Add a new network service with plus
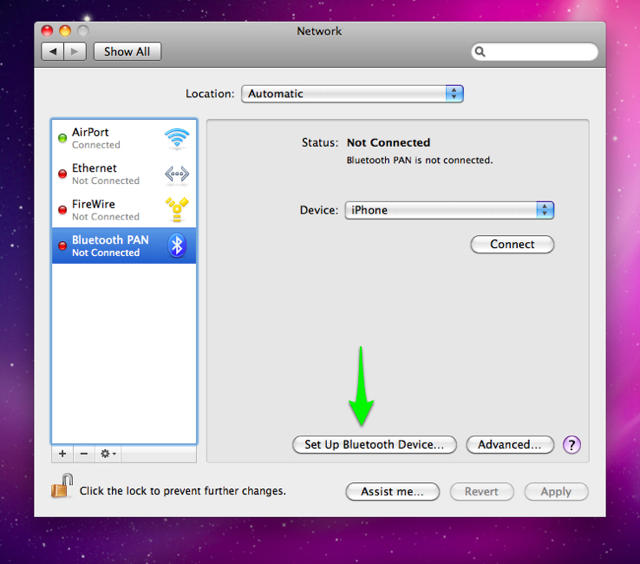 point(62,454)
